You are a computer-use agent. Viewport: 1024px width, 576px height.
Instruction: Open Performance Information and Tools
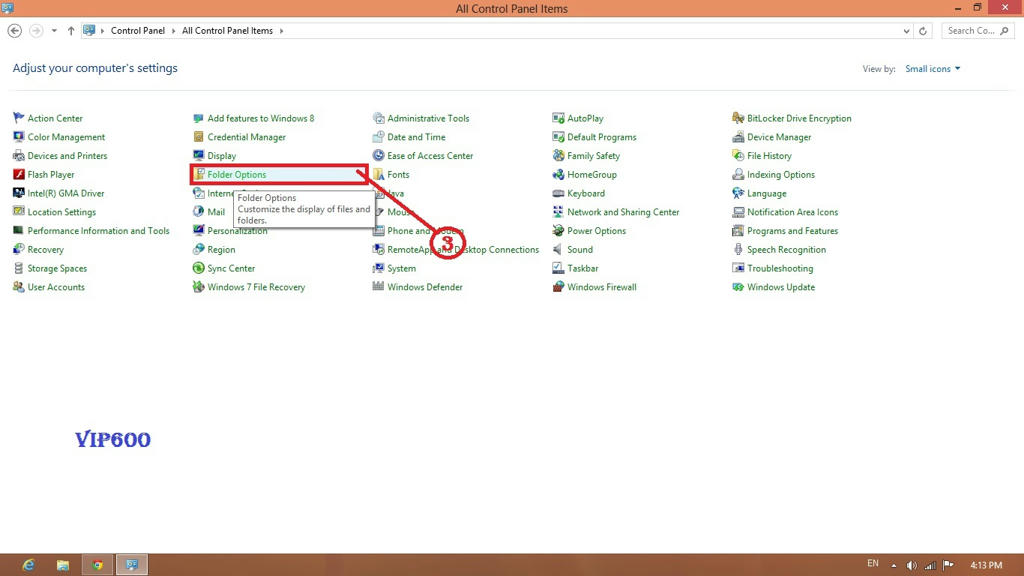[x=98, y=231]
